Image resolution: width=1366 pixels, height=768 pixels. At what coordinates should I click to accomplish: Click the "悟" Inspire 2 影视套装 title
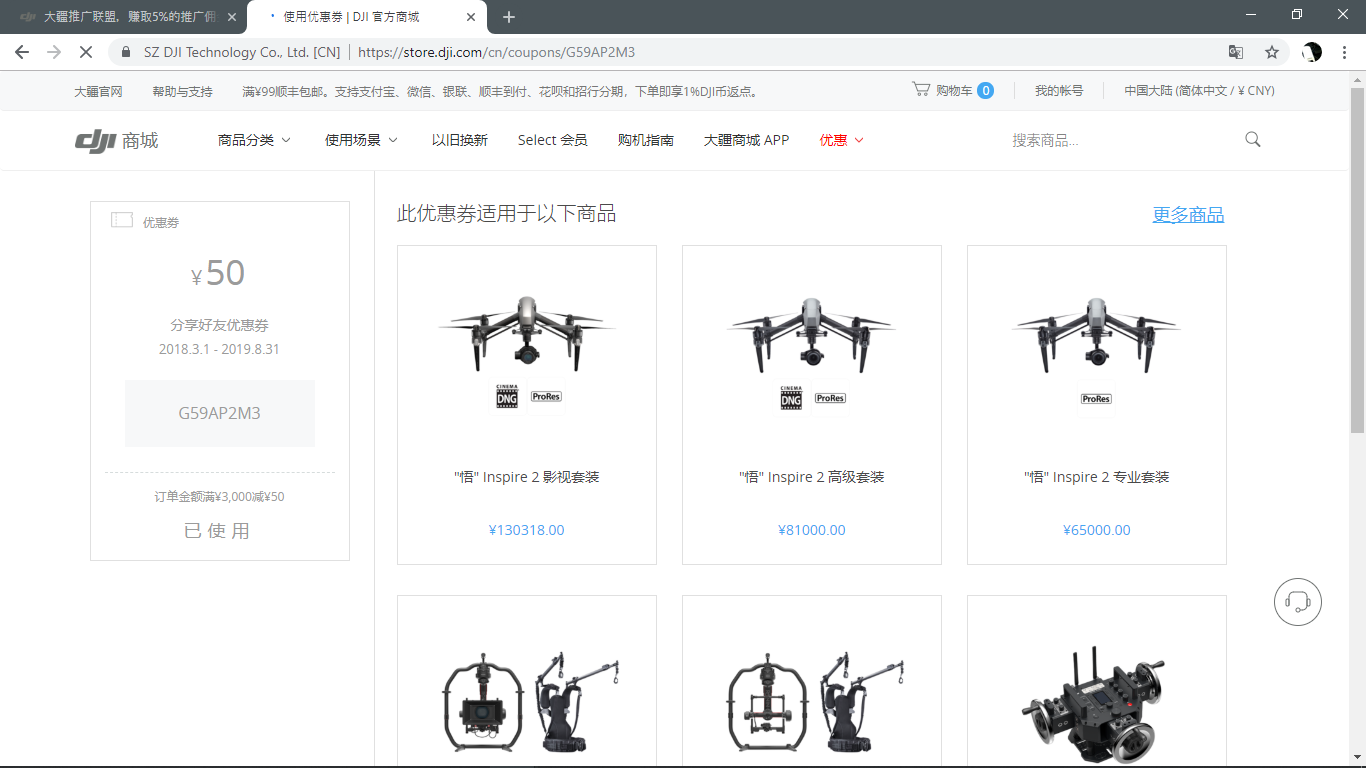click(x=527, y=477)
